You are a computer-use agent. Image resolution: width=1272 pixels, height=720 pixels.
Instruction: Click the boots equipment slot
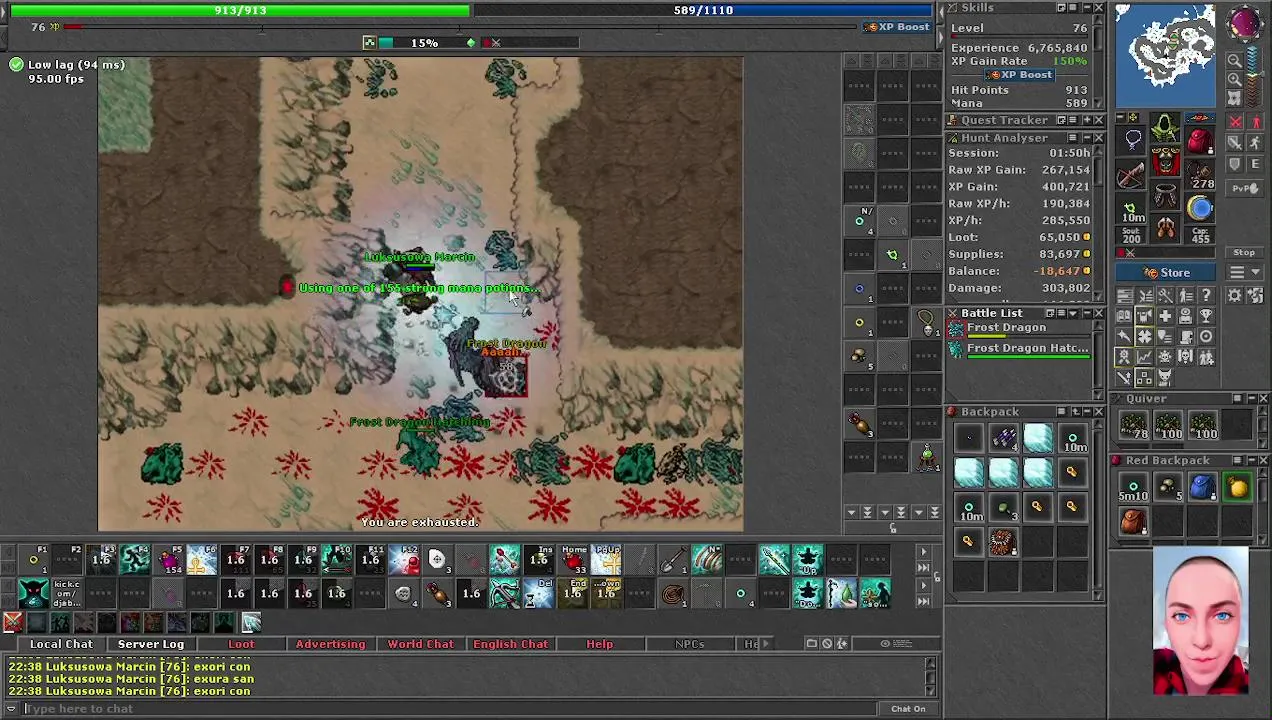(x=1166, y=227)
